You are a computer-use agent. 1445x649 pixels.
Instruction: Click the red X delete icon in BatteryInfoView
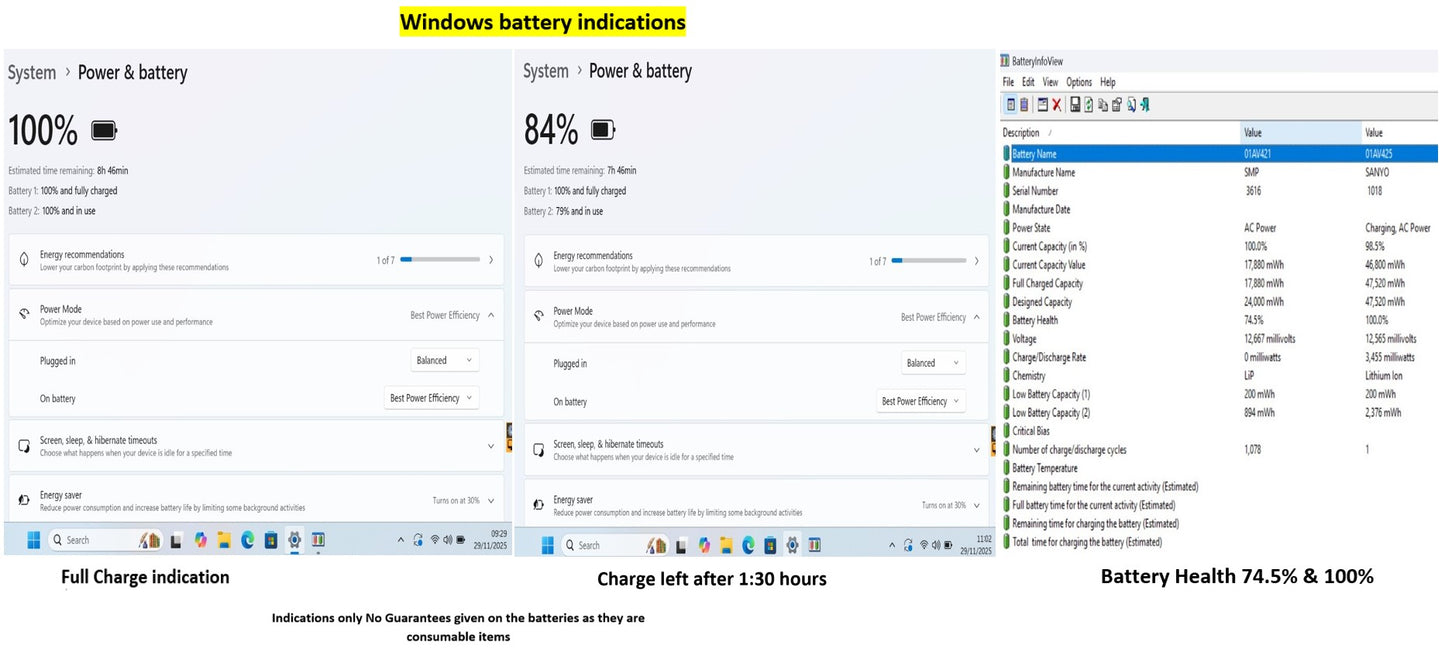1056,105
